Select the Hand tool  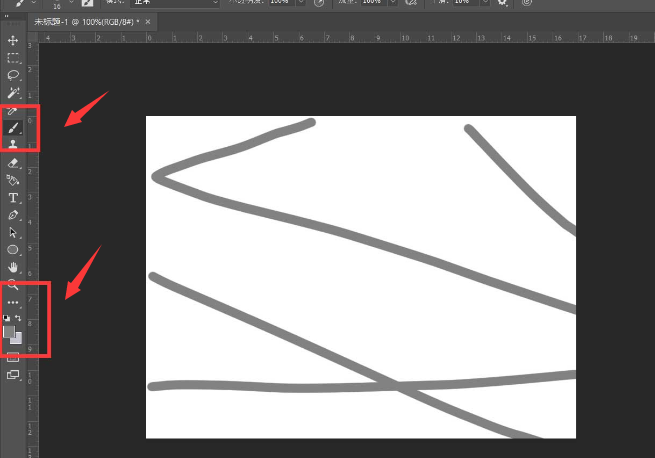point(13,267)
